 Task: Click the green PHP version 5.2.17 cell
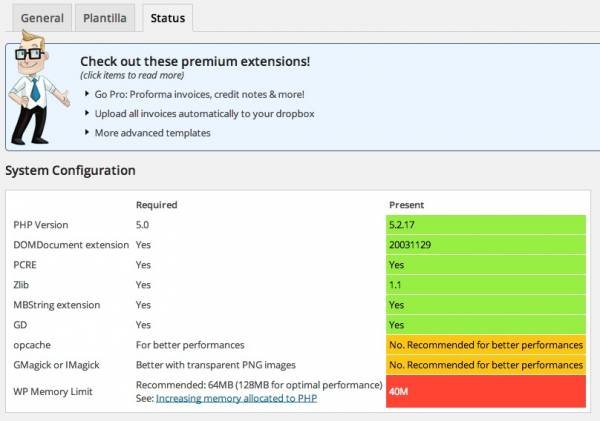click(x=486, y=225)
